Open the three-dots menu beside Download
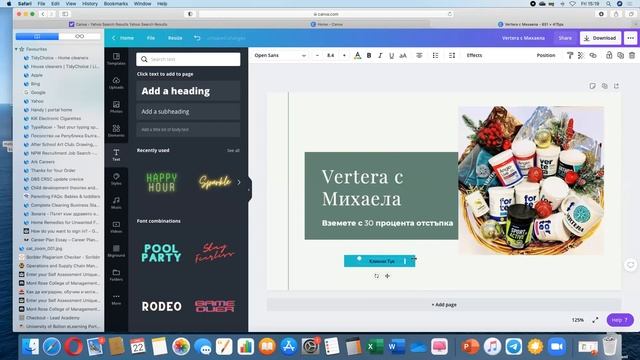The width and height of the screenshot is (640, 360). point(631,38)
